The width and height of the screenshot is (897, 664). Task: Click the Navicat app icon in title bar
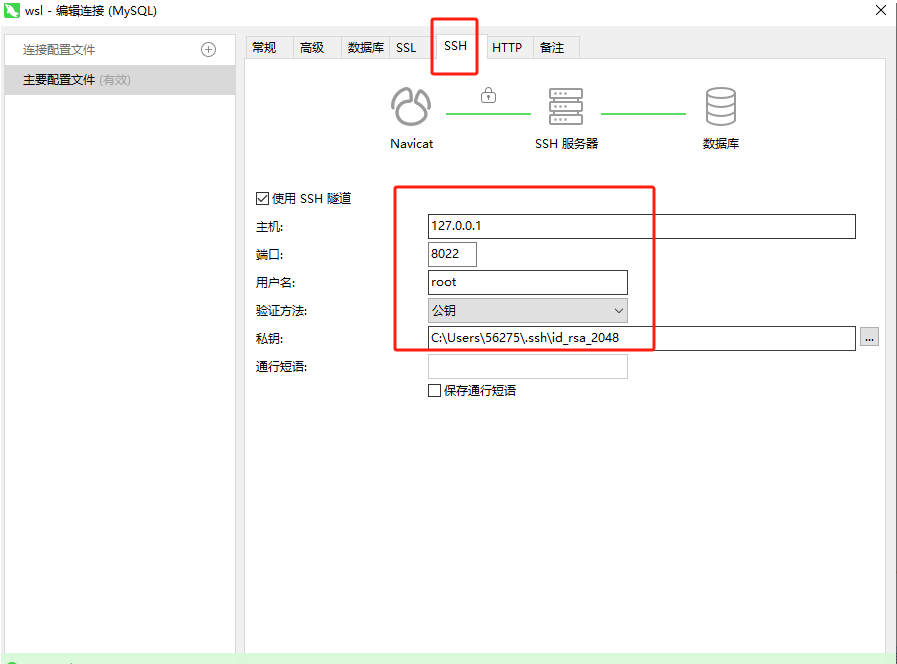click(x=11, y=10)
